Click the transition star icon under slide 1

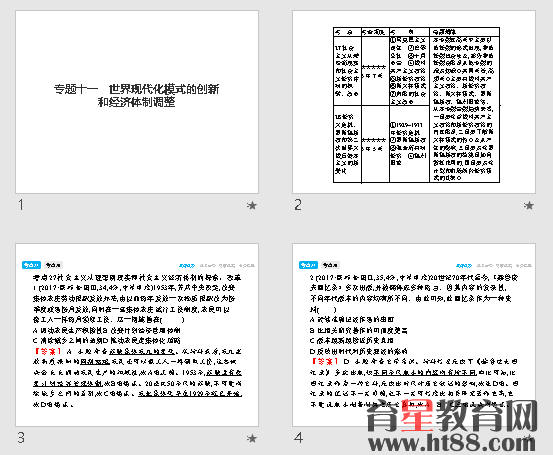[251, 205]
